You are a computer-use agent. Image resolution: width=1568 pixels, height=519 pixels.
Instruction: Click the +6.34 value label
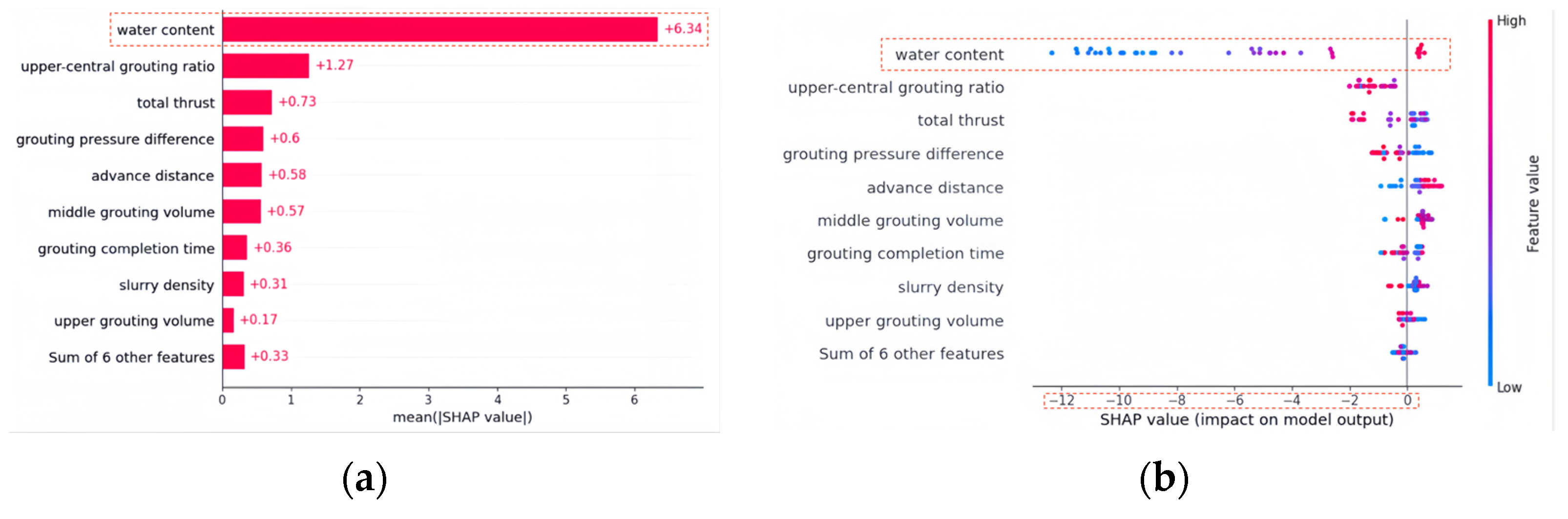(x=683, y=29)
